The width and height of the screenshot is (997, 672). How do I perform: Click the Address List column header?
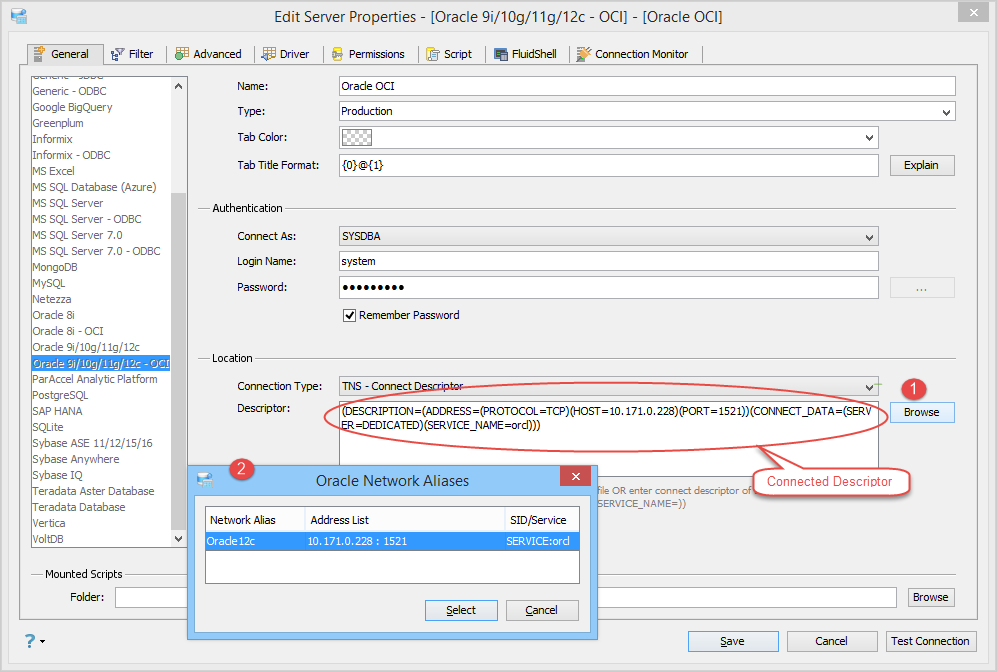click(405, 520)
